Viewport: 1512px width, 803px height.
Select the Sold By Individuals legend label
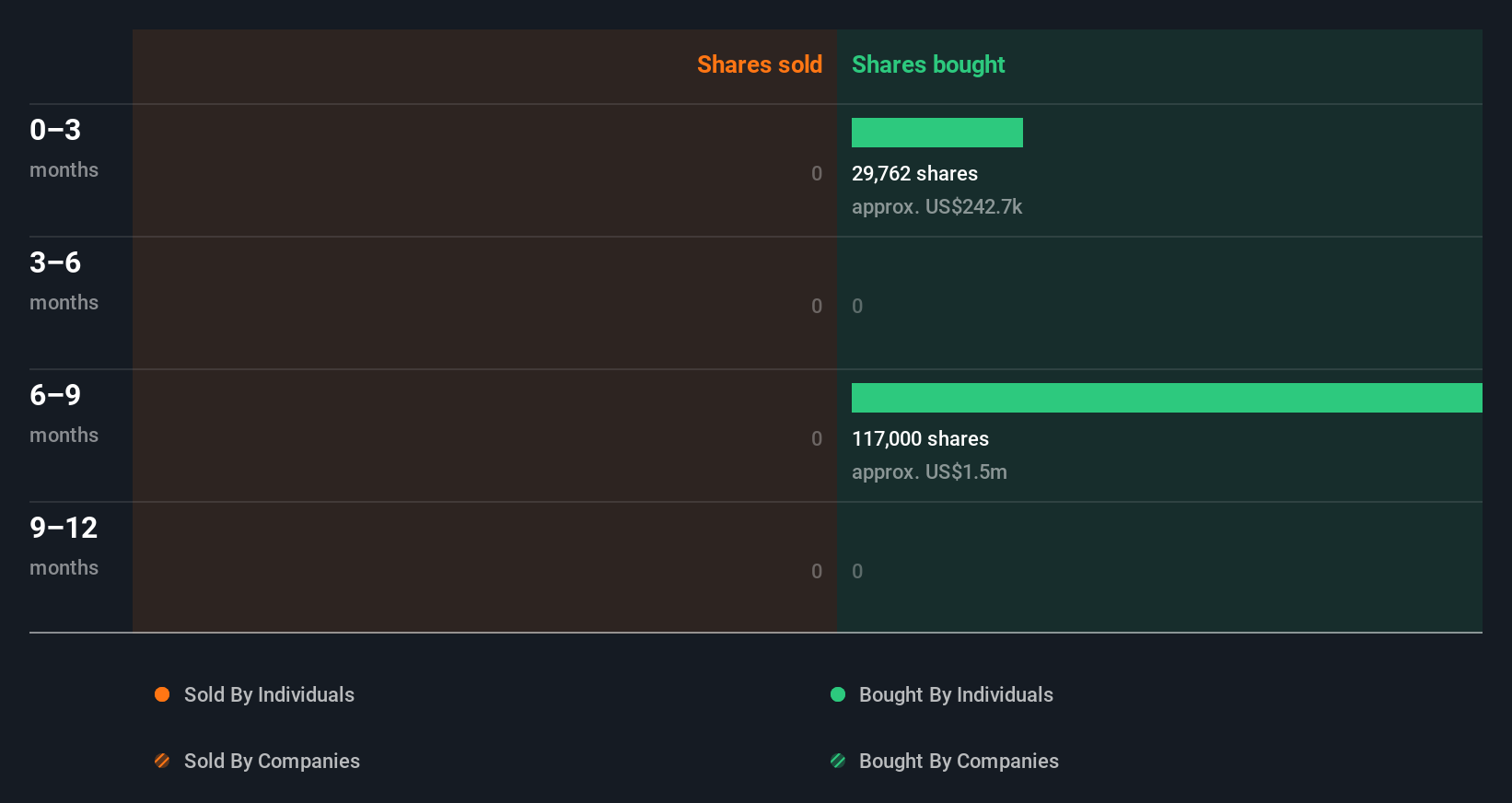click(269, 695)
